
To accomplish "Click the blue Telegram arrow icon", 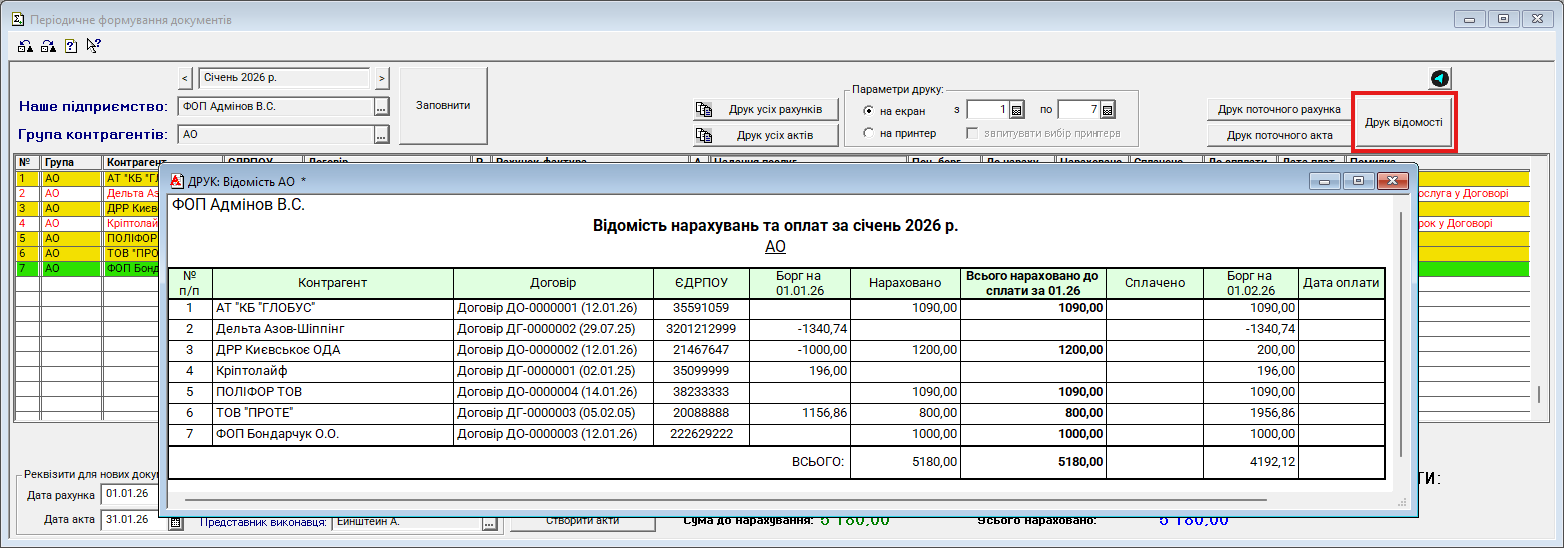I will (x=1439, y=79).
